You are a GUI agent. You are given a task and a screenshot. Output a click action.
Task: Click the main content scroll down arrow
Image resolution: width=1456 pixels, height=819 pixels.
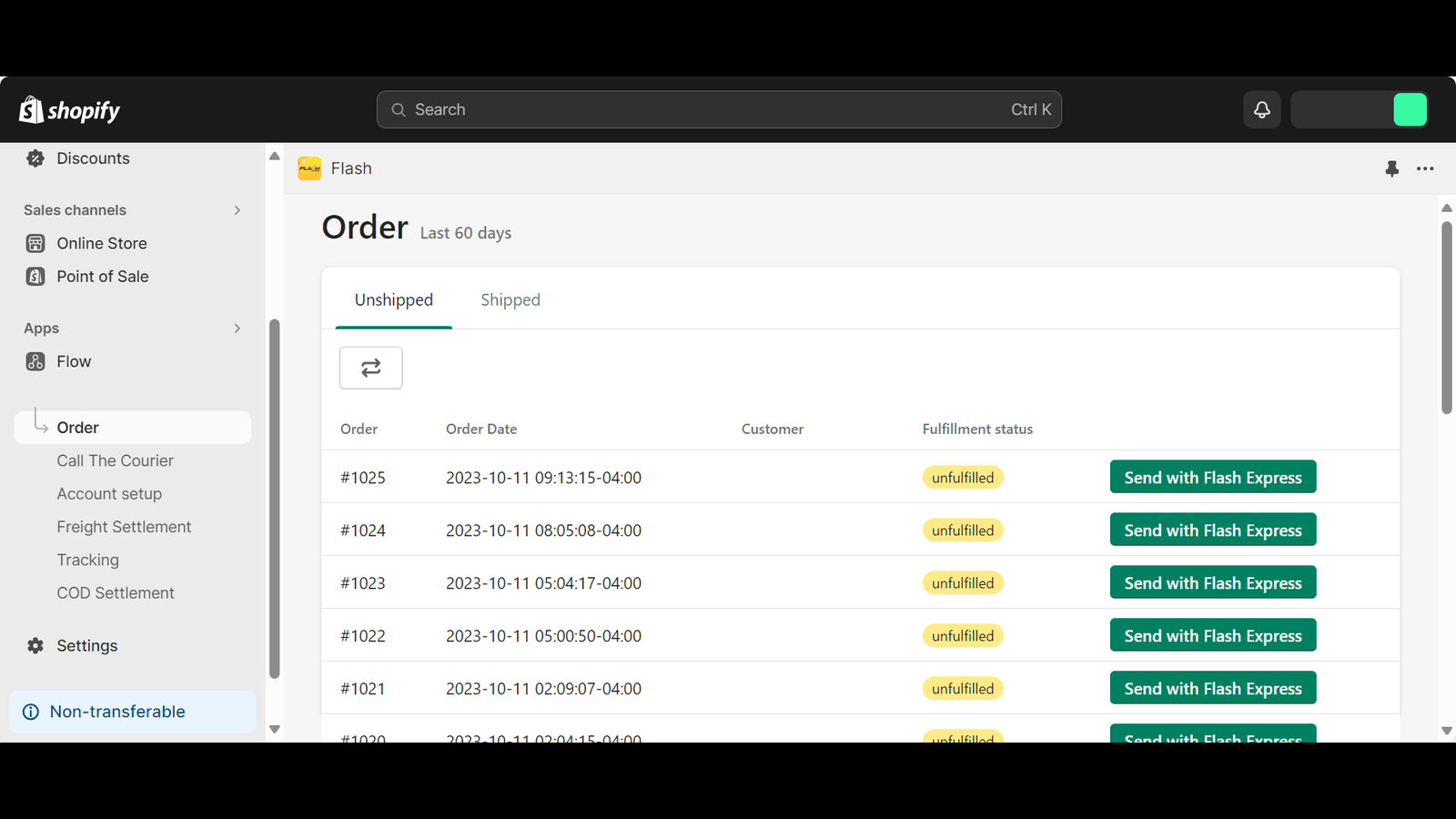pyautogui.click(x=1447, y=731)
